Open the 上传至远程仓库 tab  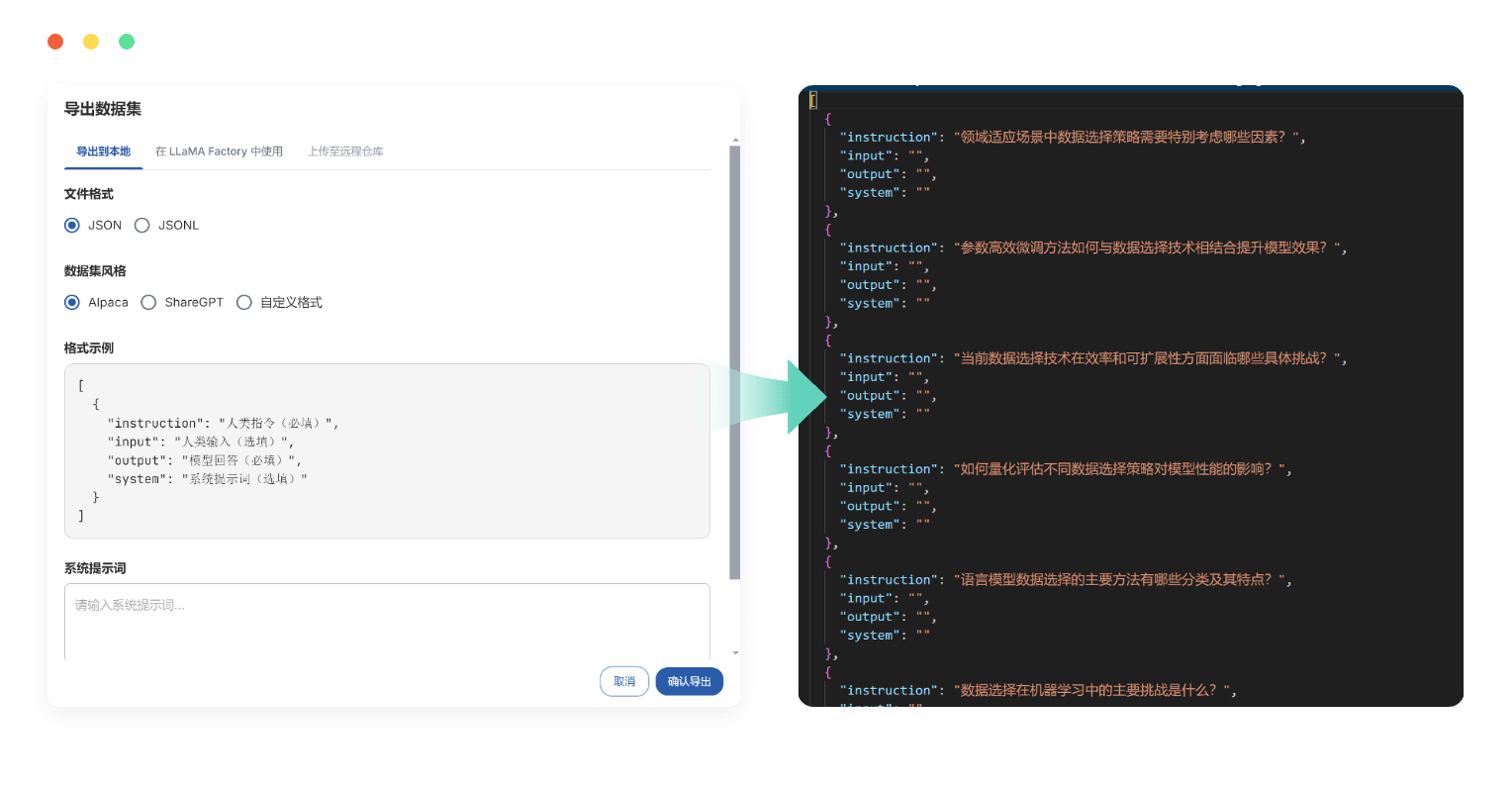(345, 151)
